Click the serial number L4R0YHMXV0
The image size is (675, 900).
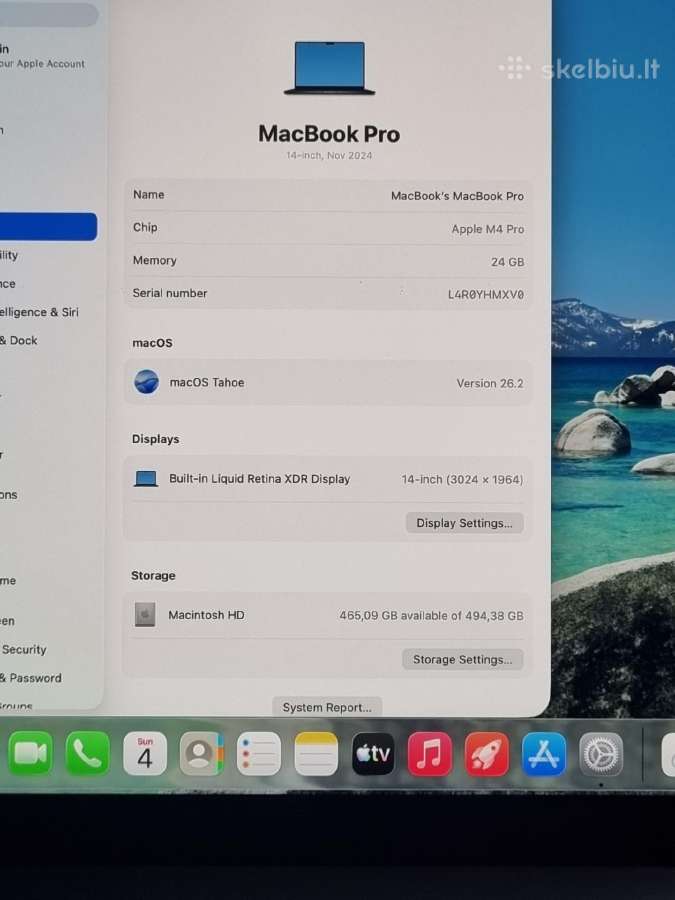coord(486,294)
